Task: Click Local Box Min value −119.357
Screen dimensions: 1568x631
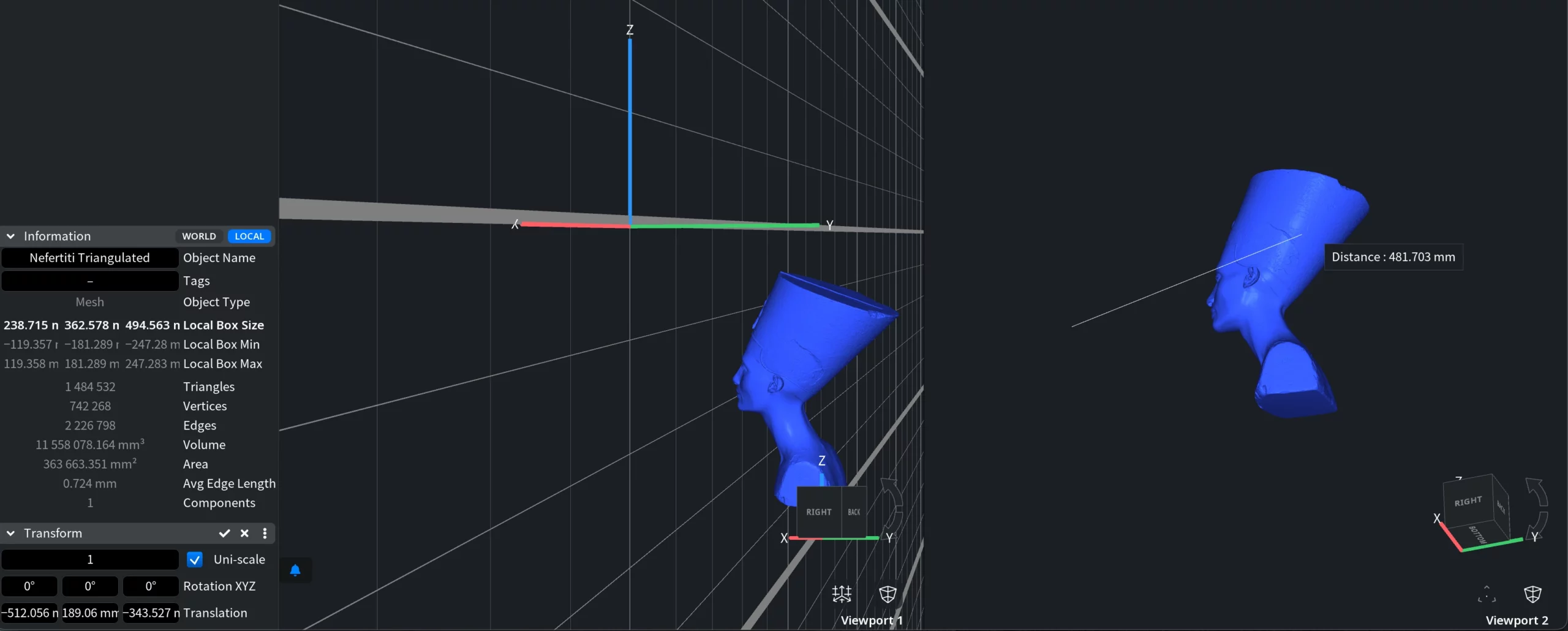Action: tap(31, 344)
